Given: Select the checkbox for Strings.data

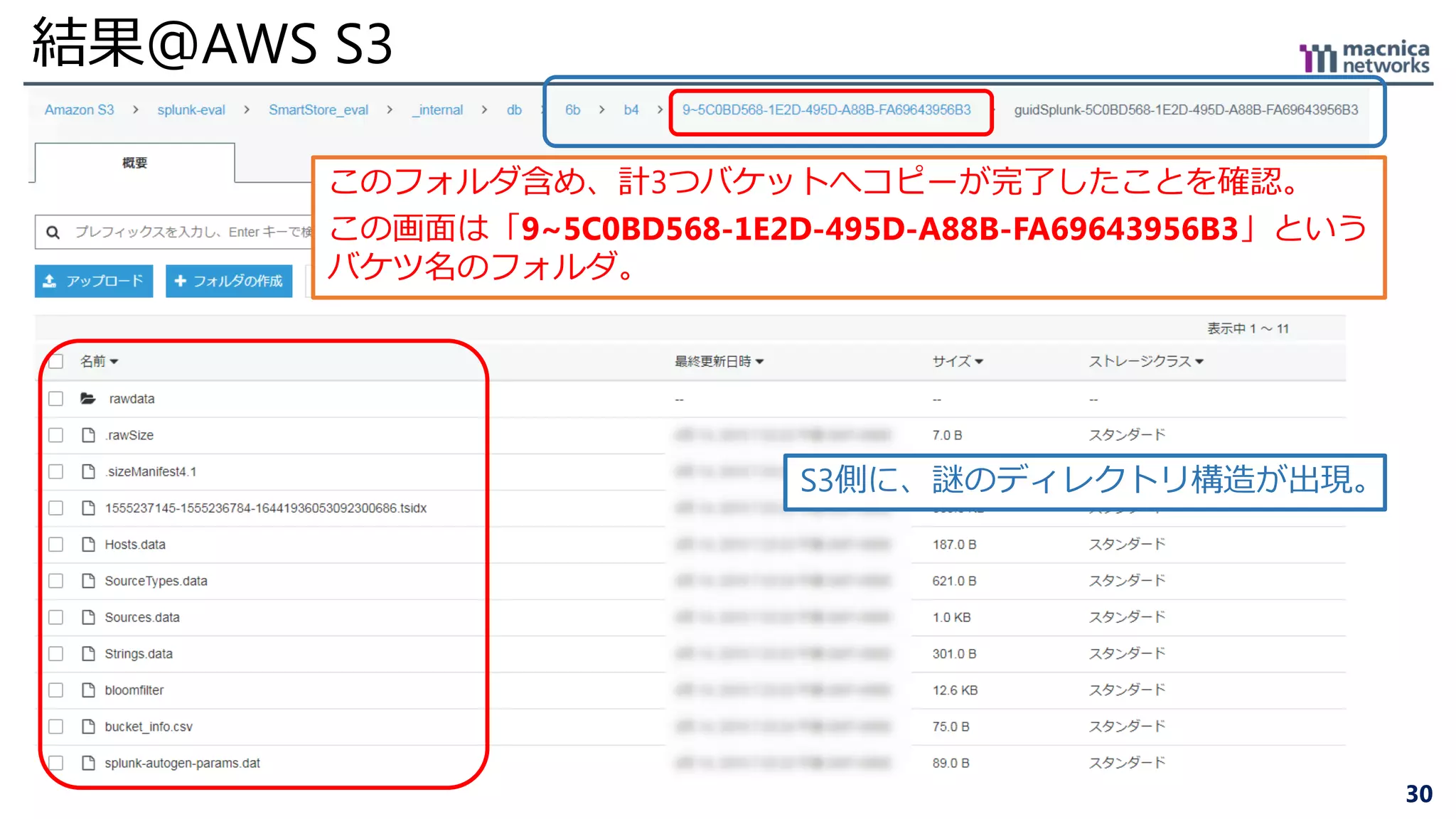Looking at the screenshot, I should tap(56, 653).
